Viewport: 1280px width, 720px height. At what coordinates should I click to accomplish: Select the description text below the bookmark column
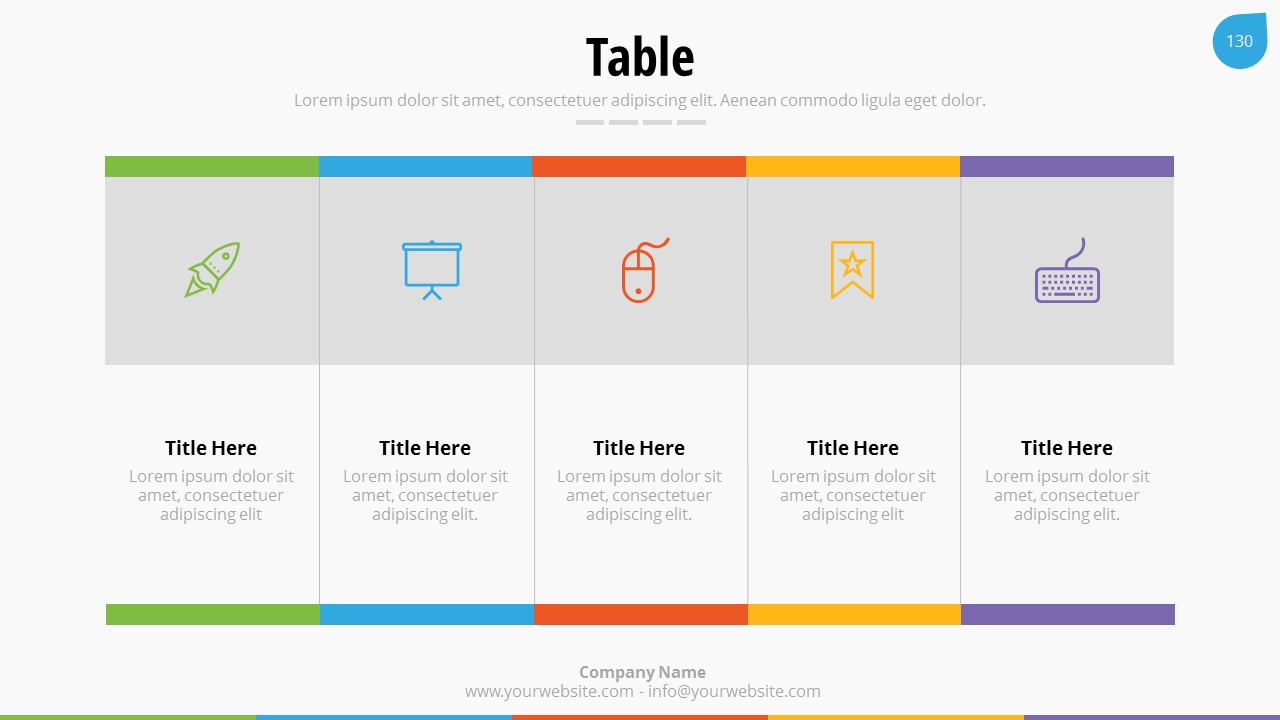(x=853, y=495)
